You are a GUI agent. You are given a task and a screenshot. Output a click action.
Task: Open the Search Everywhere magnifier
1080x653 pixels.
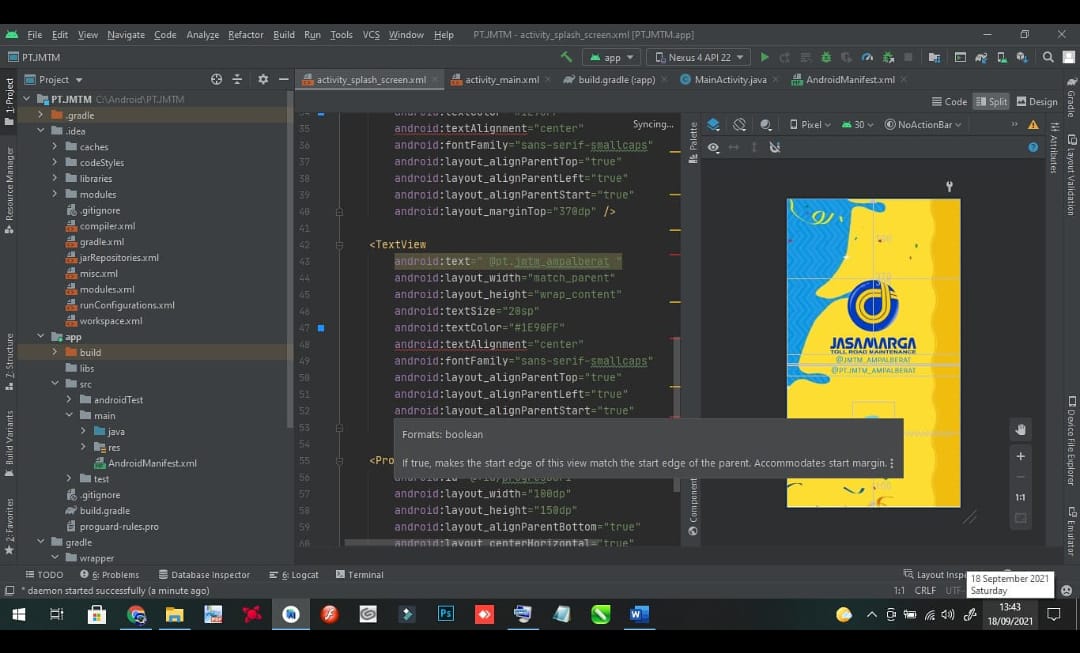1048,57
